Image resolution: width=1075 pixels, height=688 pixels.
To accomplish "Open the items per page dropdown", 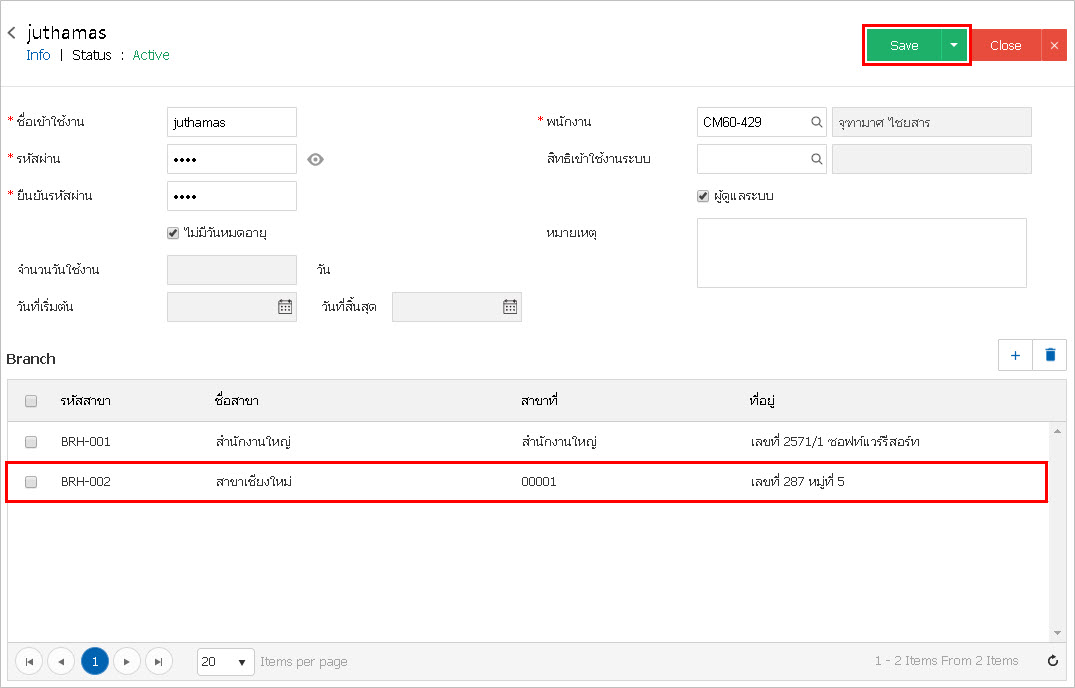I will (x=226, y=662).
